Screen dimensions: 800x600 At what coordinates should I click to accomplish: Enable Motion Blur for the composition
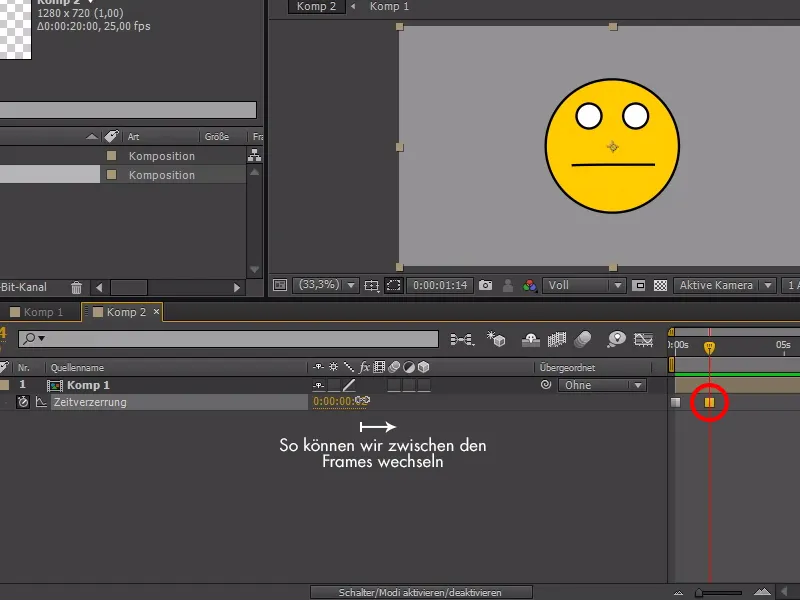click(x=583, y=338)
